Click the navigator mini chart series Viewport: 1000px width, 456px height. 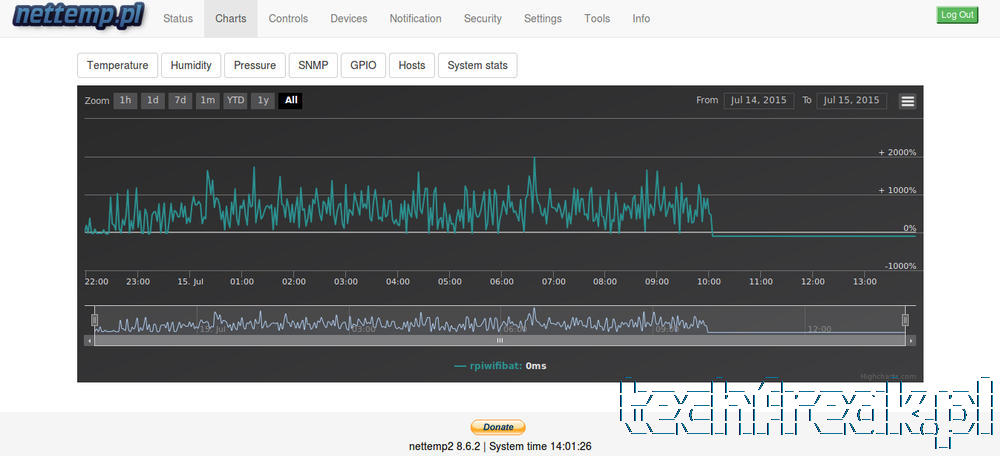pyautogui.click(x=499, y=321)
